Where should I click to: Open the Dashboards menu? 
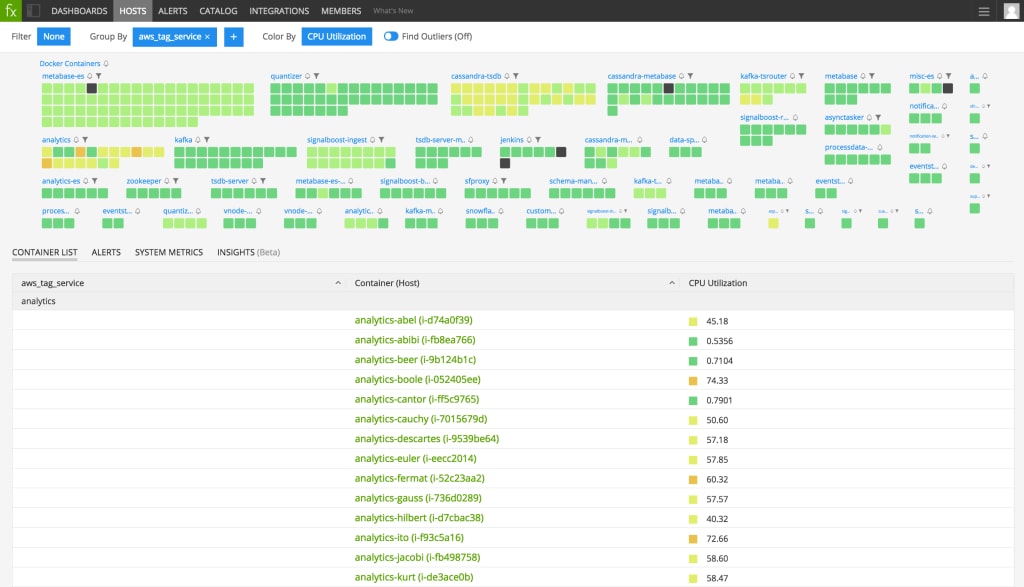[79, 11]
